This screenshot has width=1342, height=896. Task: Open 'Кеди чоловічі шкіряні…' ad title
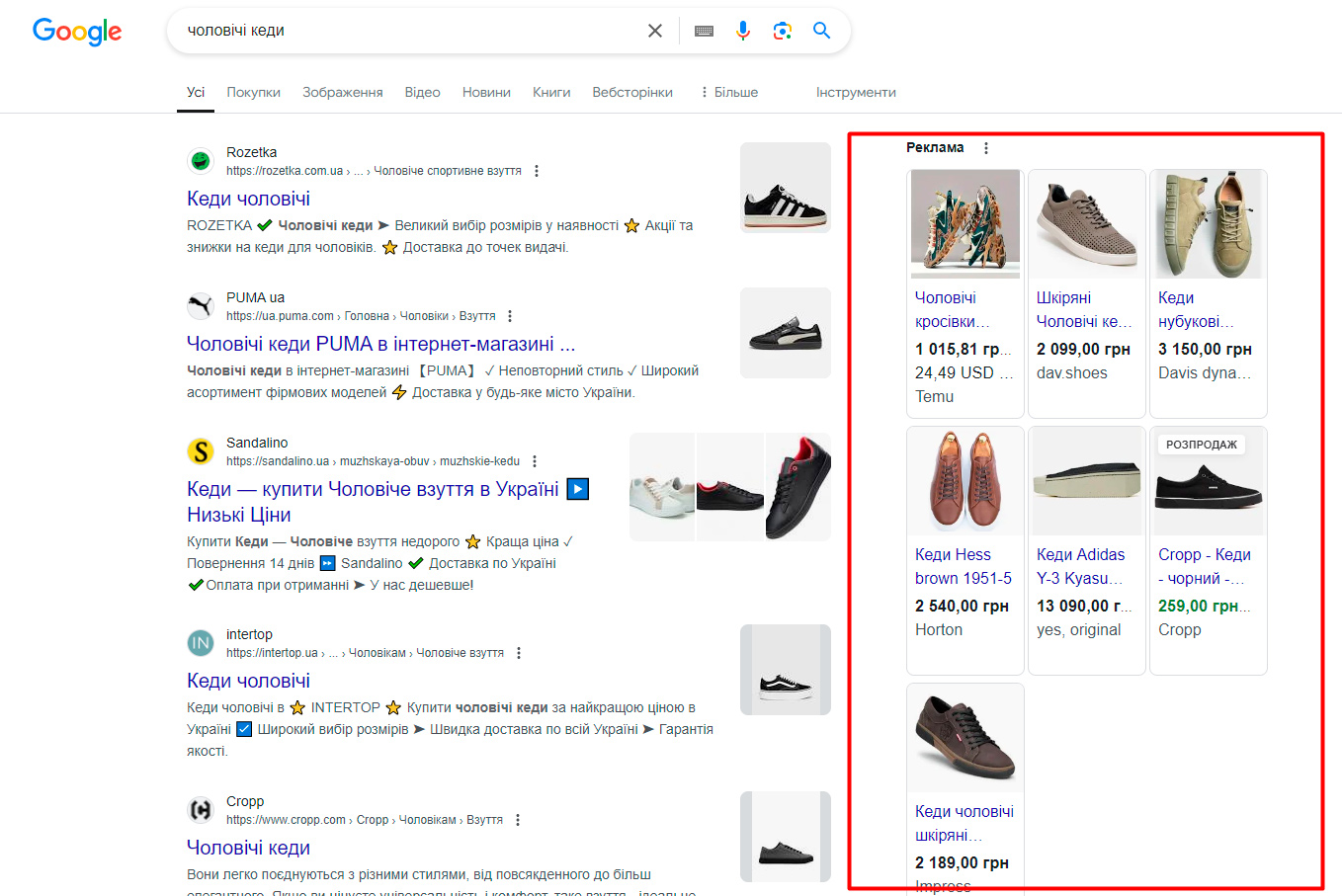(x=965, y=823)
